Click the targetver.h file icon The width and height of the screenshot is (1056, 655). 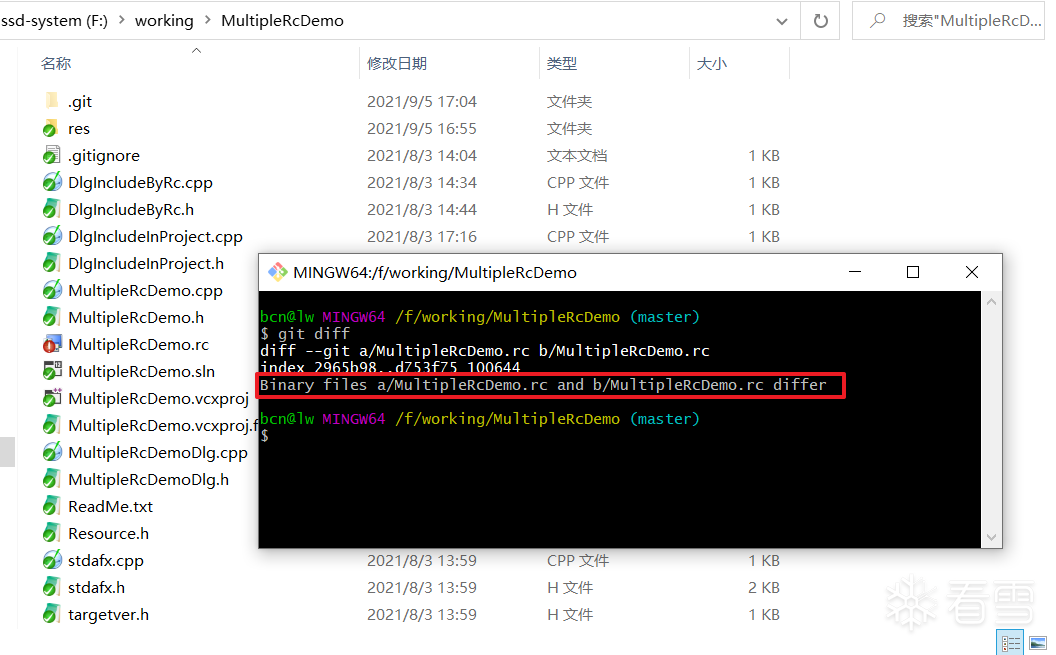(52, 614)
